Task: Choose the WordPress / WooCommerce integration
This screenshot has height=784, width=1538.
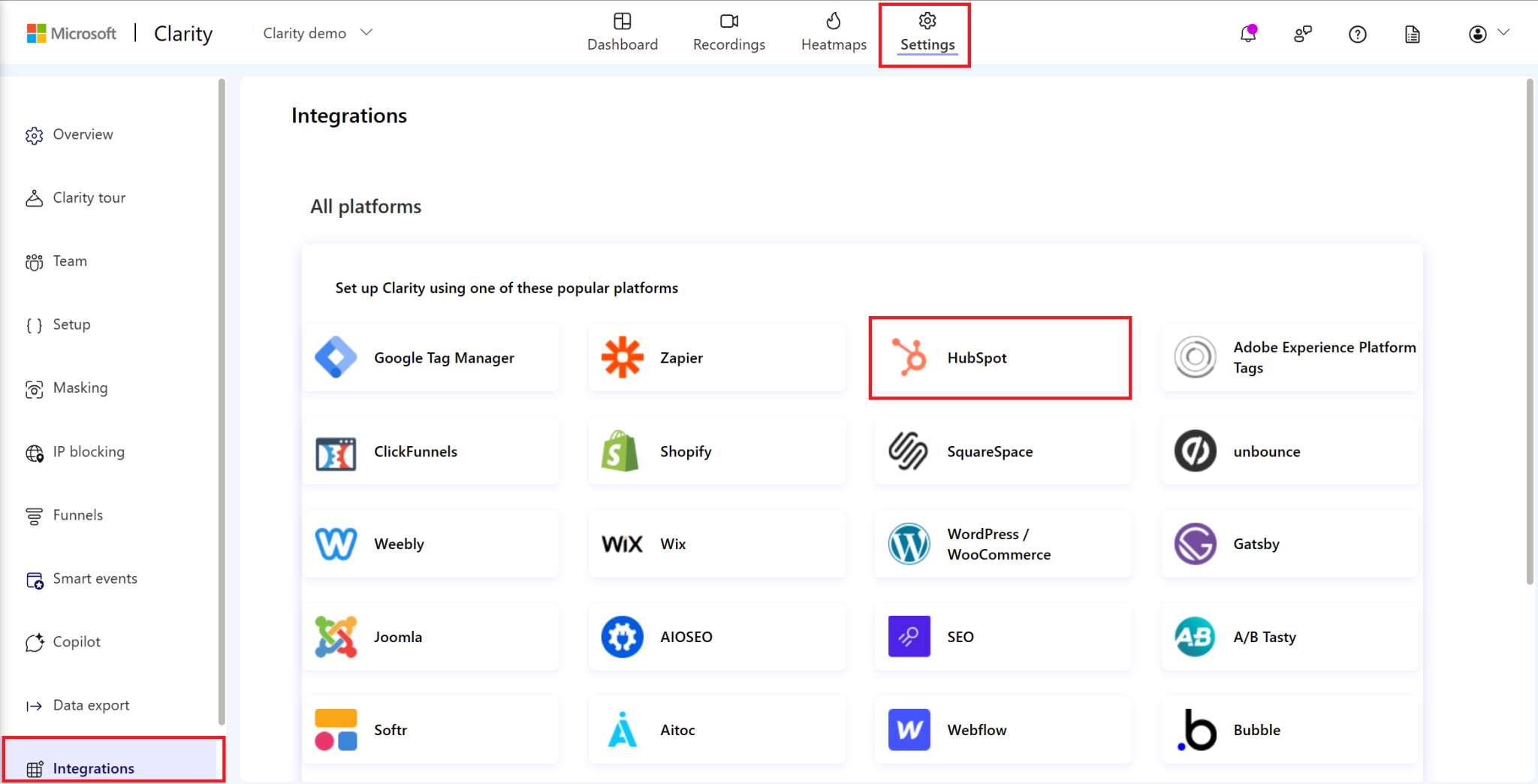Action: pyautogui.click(x=1002, y=544)
